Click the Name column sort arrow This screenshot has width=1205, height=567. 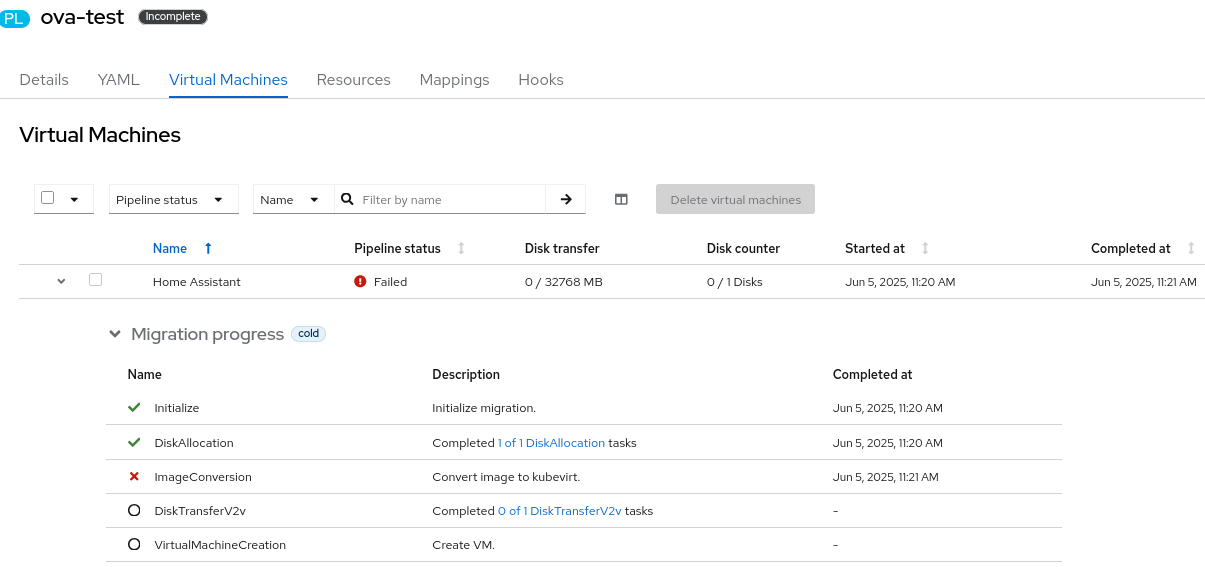point(208,248)
